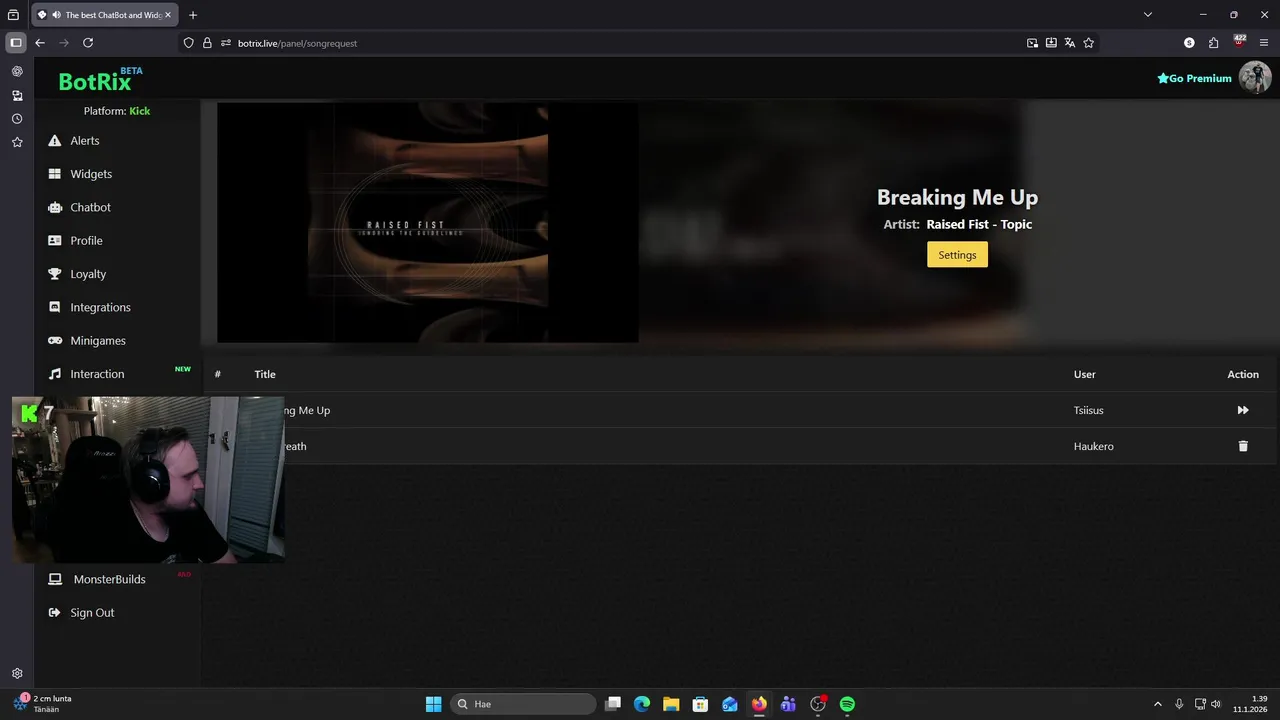Delete Haukero's queued song
1280x720 pixels.
(1243, 446)
